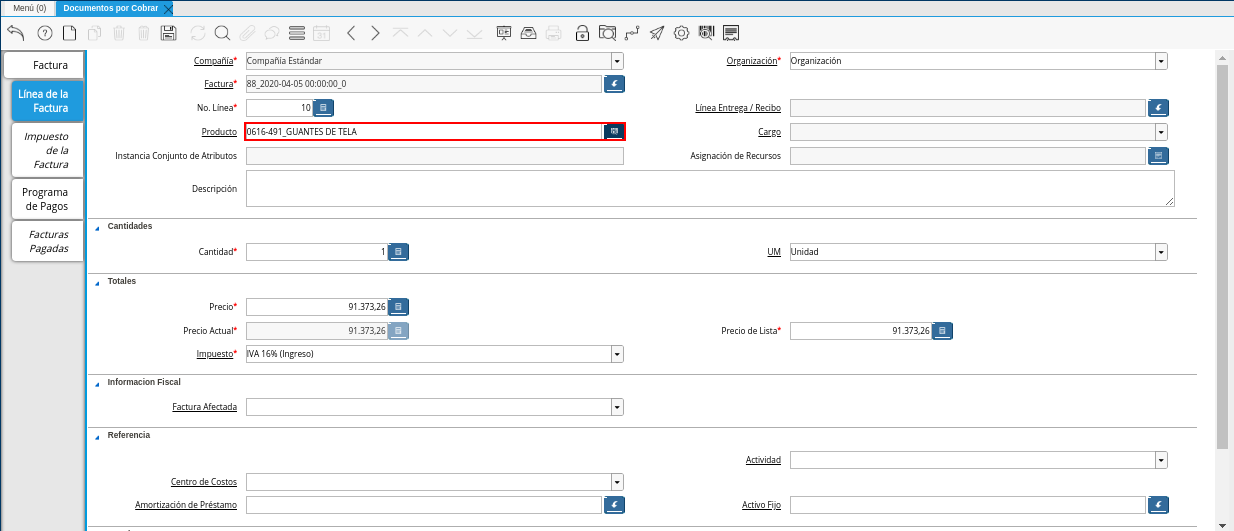The height and width of the screenshot is (531, 1234).
Task: Click the vertical scrollbar thumb
Action: [x=1223, y=258]
